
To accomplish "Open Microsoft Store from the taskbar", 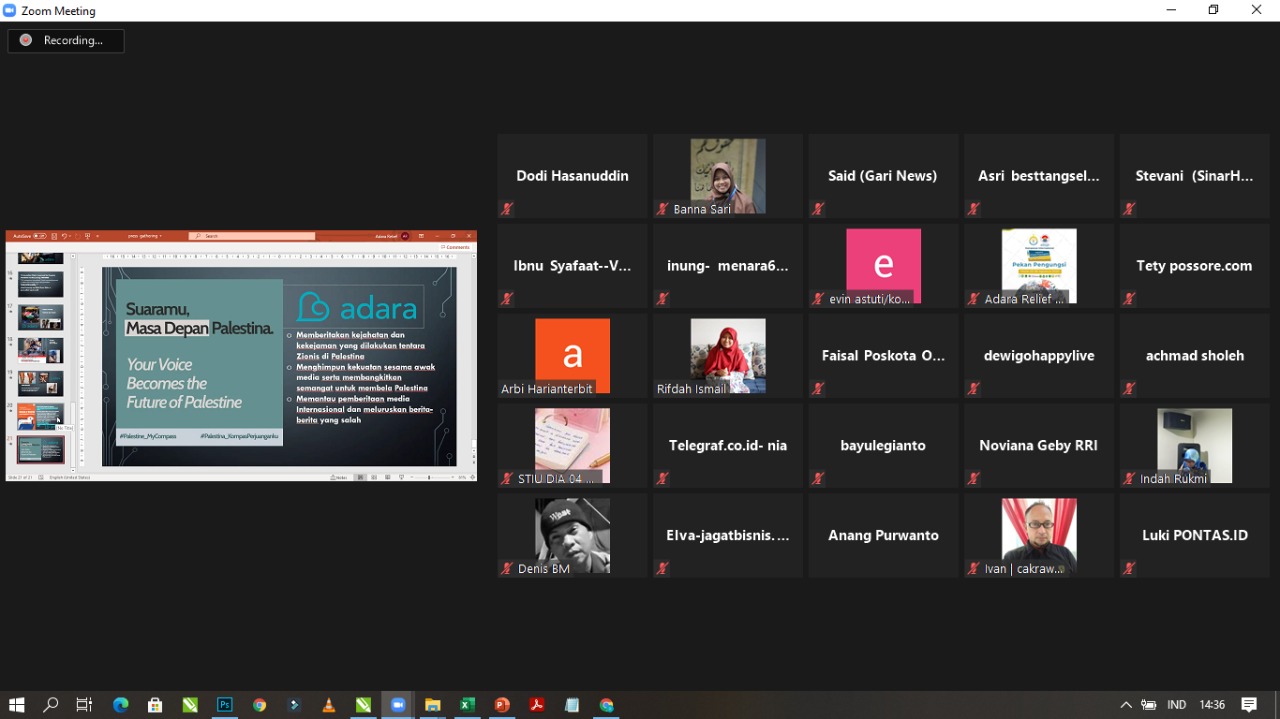I will 155,705.
